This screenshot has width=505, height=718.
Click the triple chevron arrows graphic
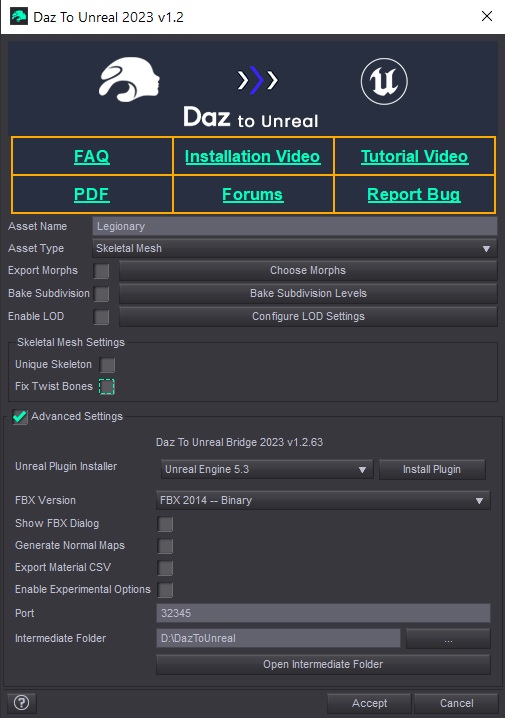click(257, 80)
